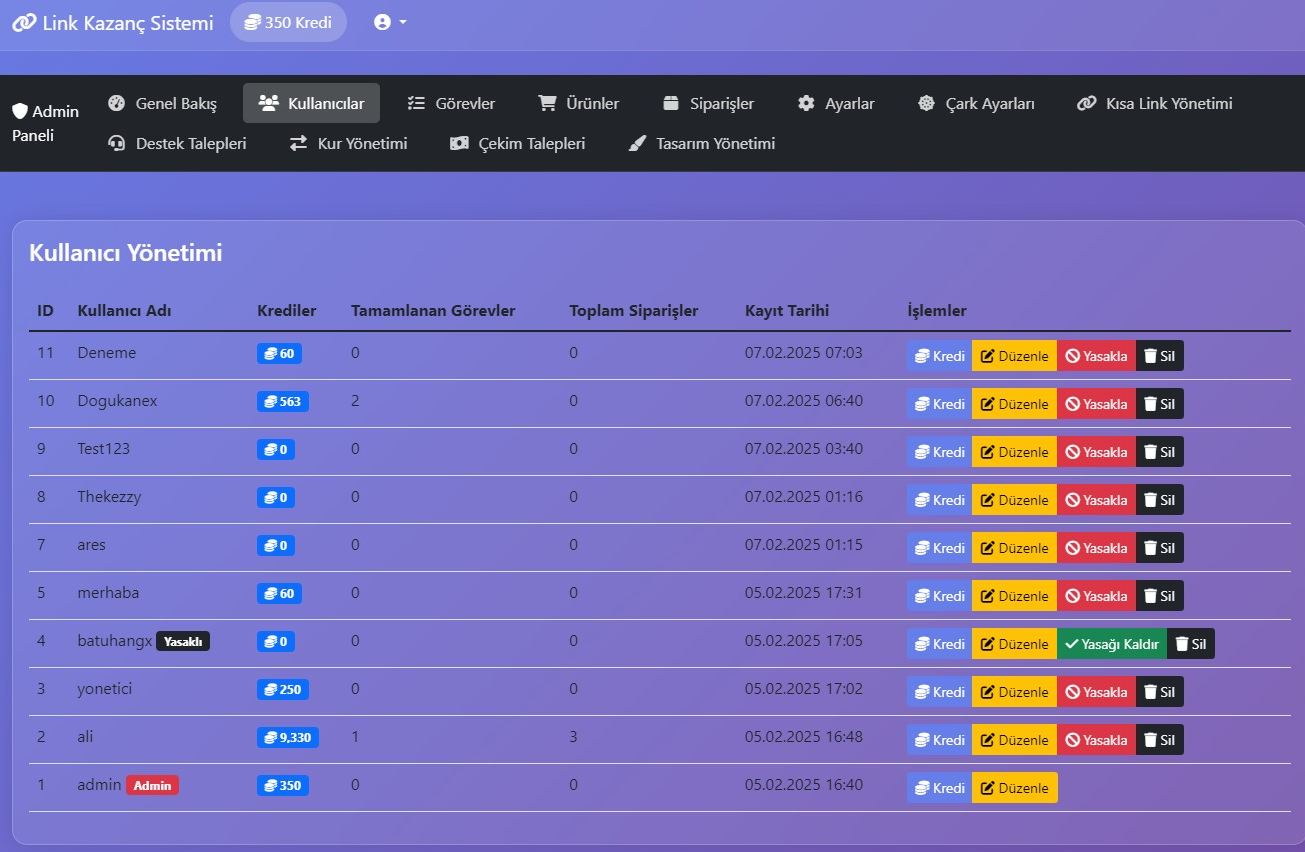1305x852 pixels.
Task: Click the Kayıt Tarihi column header
Action: point(787,311)
